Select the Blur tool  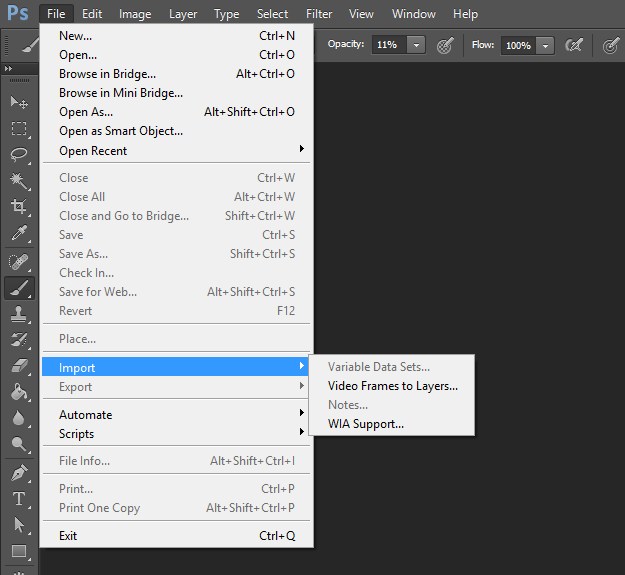pyautogui.click(x=19, y=418)
